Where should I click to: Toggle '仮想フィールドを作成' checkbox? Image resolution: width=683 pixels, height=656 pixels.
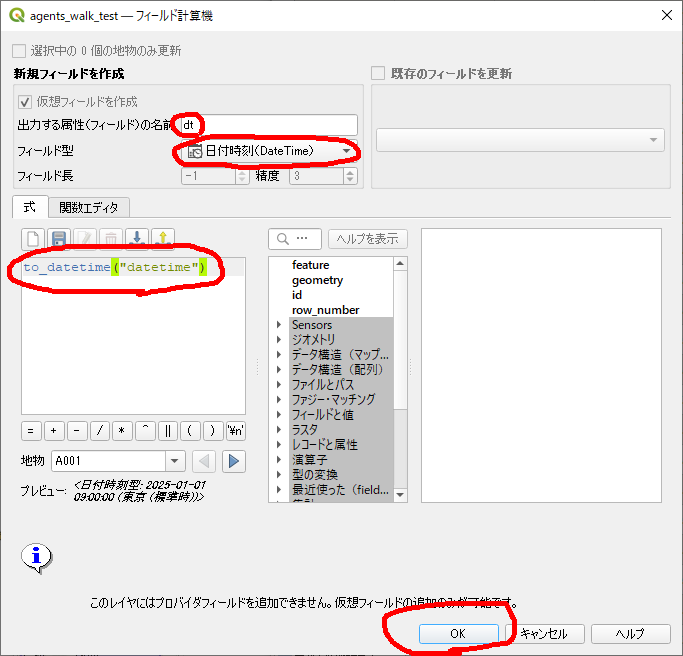coord(26,102)
